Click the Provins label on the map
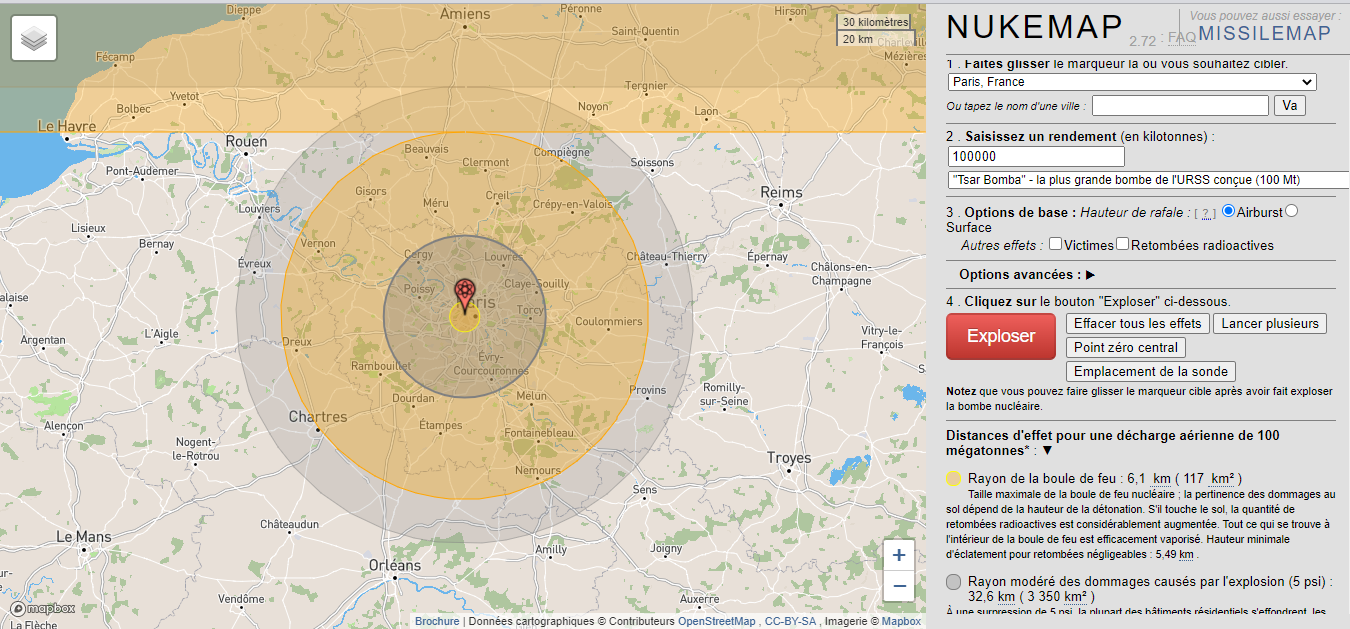 (647, 390)
